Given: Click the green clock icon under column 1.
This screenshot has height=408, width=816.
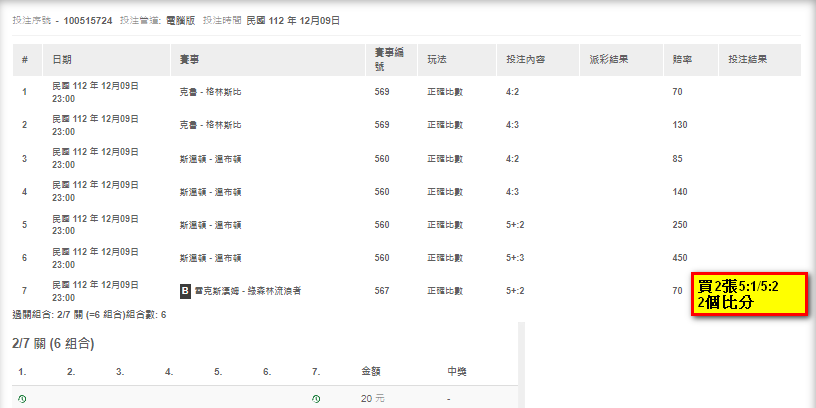Looking at the screenshot, I should pyautogui.click(x=22, y=399).
